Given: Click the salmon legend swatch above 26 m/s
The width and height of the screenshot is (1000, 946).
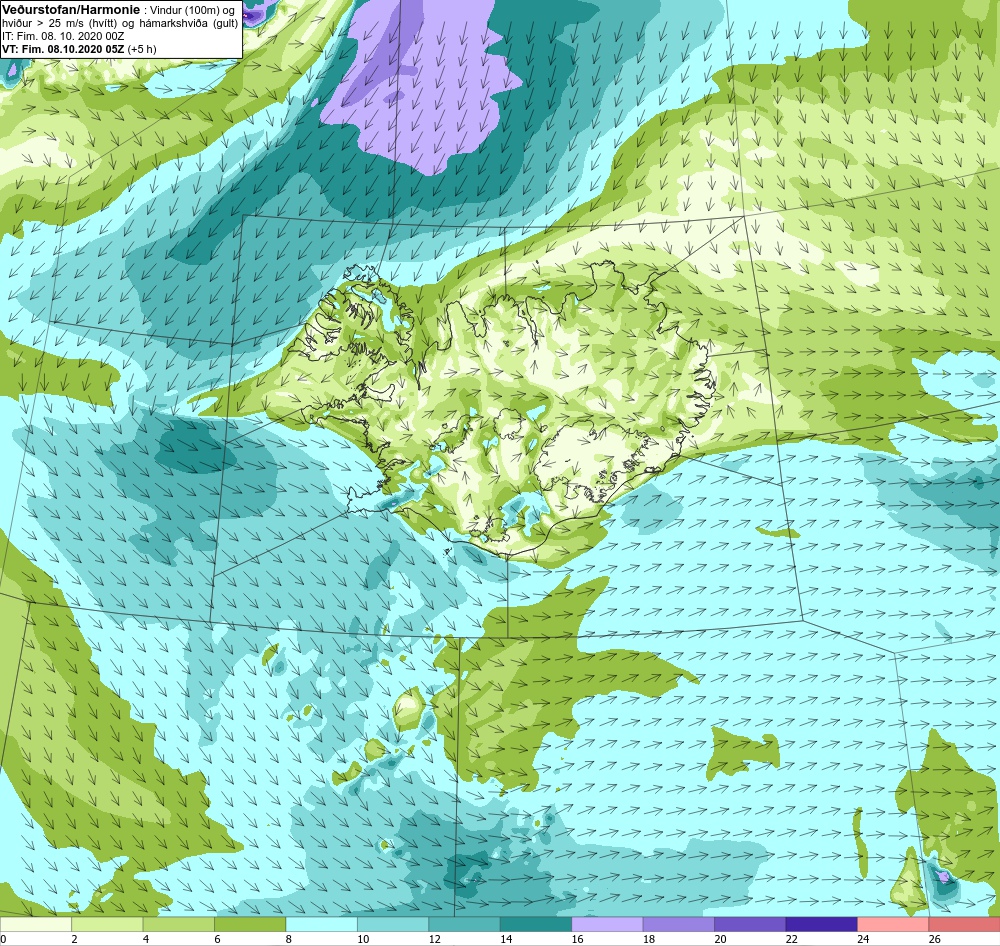Looking at the screenshot, I should click(x=964, y=924).
